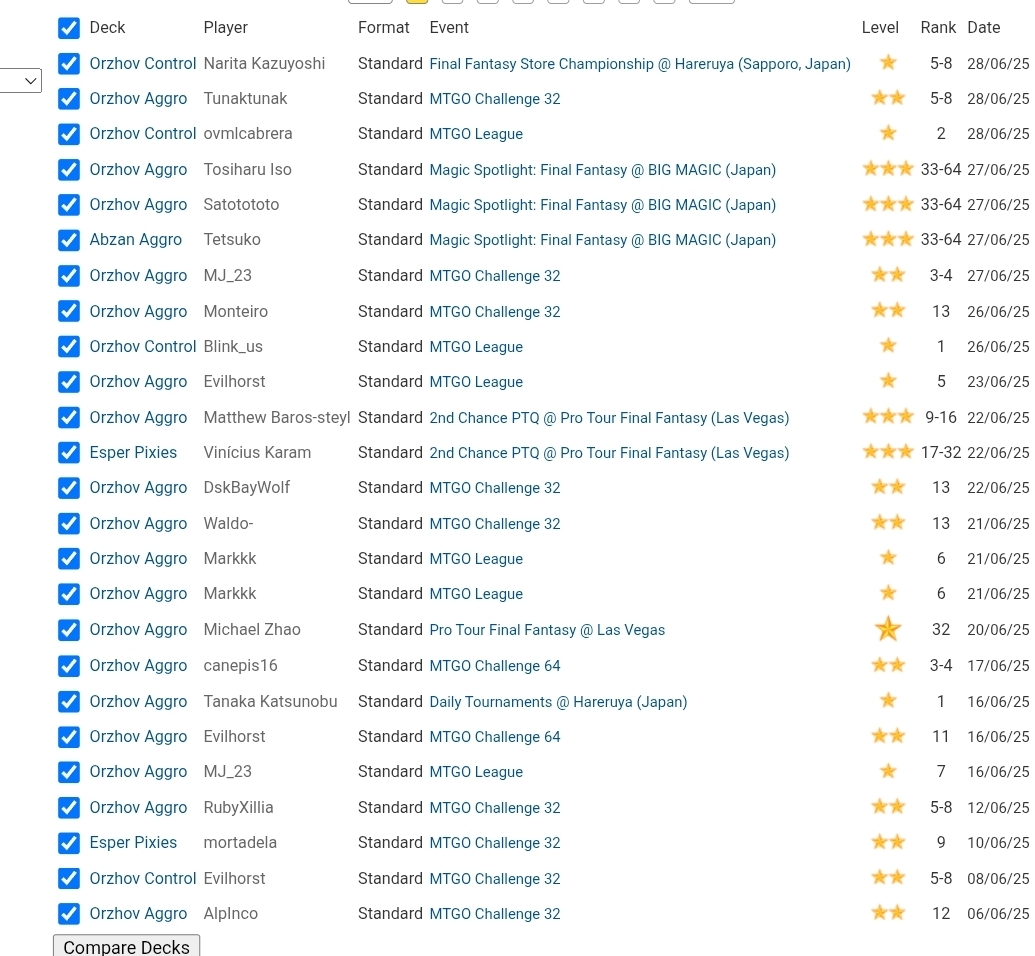The image size is (1035, 956).
Task: Uncheck Vinícius Karam's Esper Pixies checkbox
Action: pyautogui.click(x=69, y=452)
